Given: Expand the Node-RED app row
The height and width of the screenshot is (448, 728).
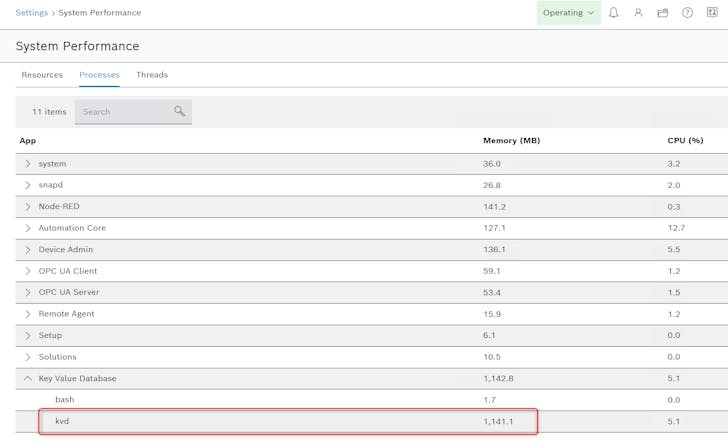Looking at the screenshot, I should 28,207.
